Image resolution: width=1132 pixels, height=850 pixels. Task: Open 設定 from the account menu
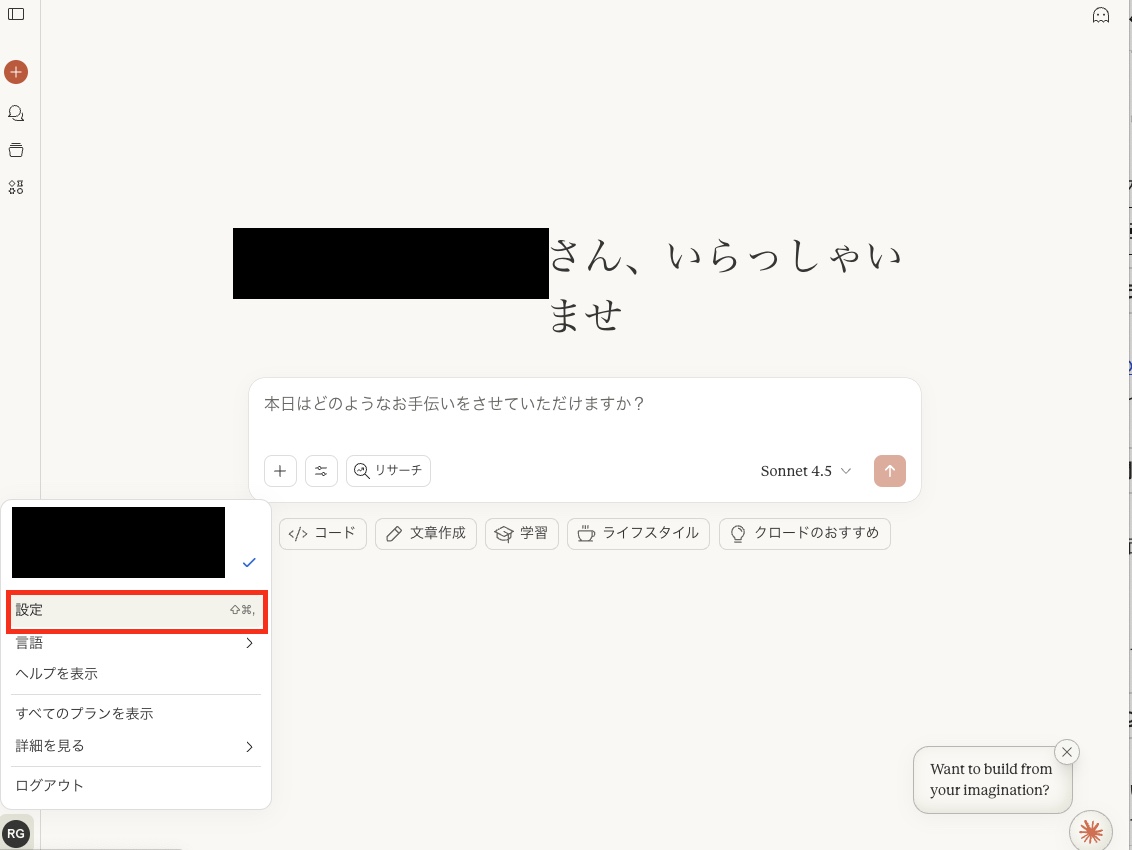click(135, 610)
